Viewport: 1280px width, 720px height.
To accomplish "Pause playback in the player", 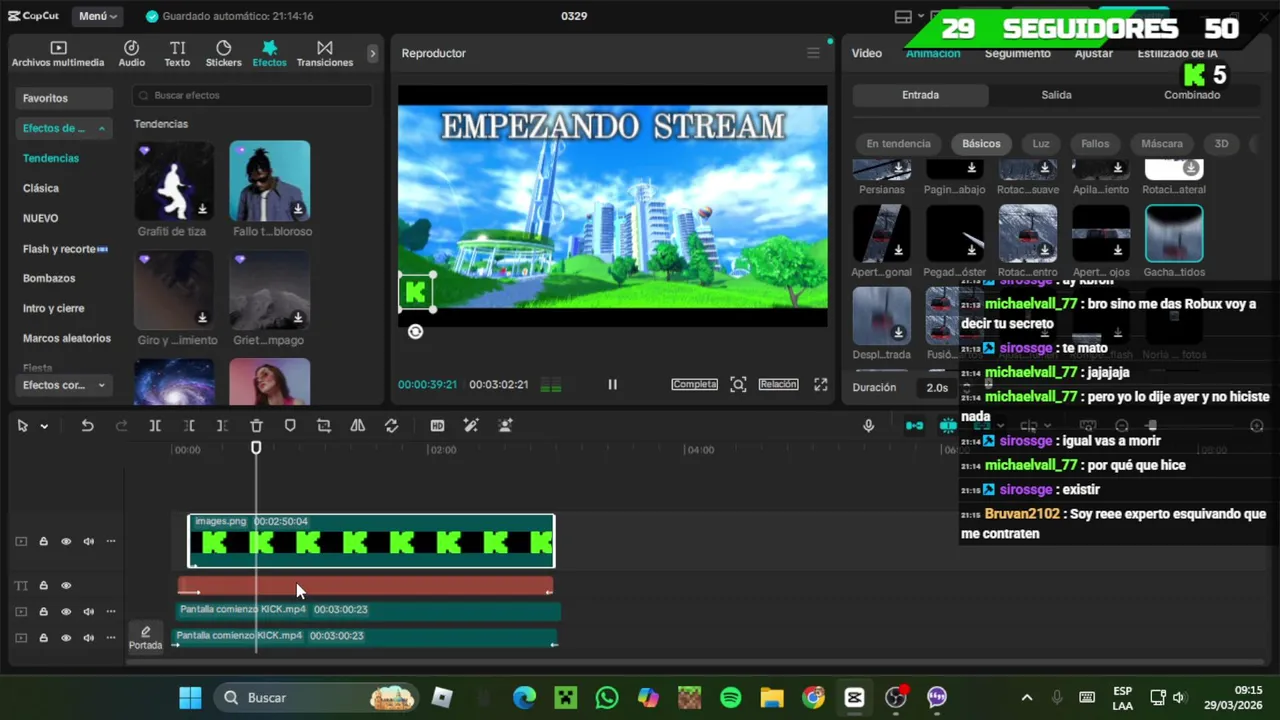I will pos(612,384).
